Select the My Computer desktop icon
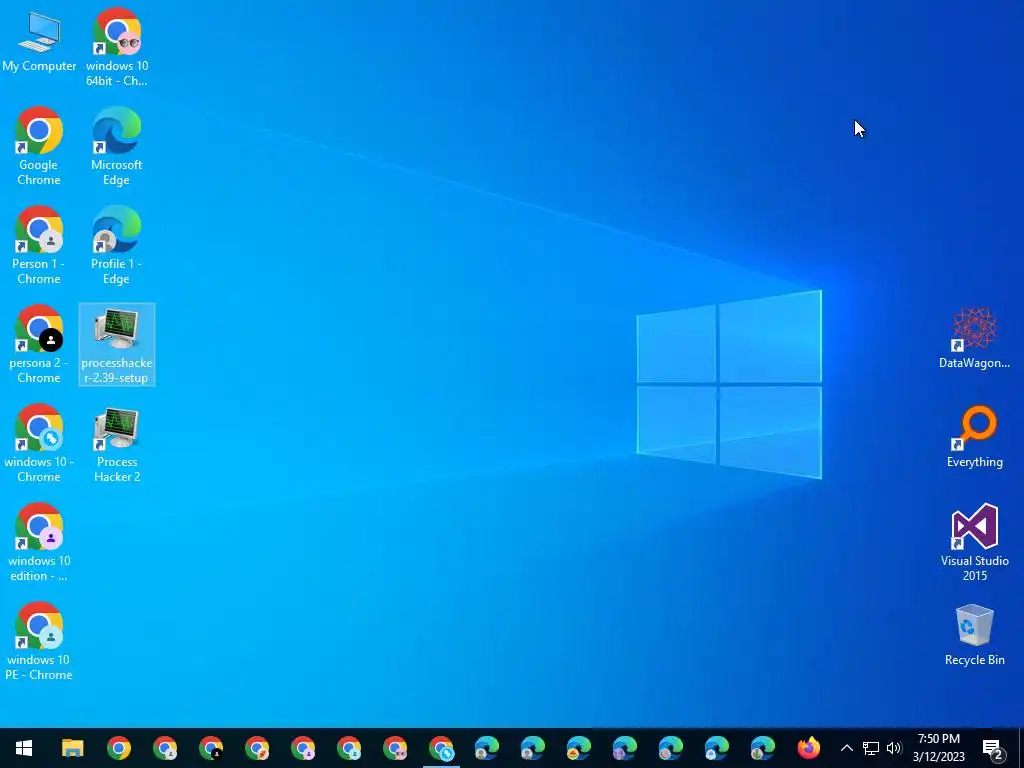Viewport: 1024px width, 768px height. (x=39, y=41)
